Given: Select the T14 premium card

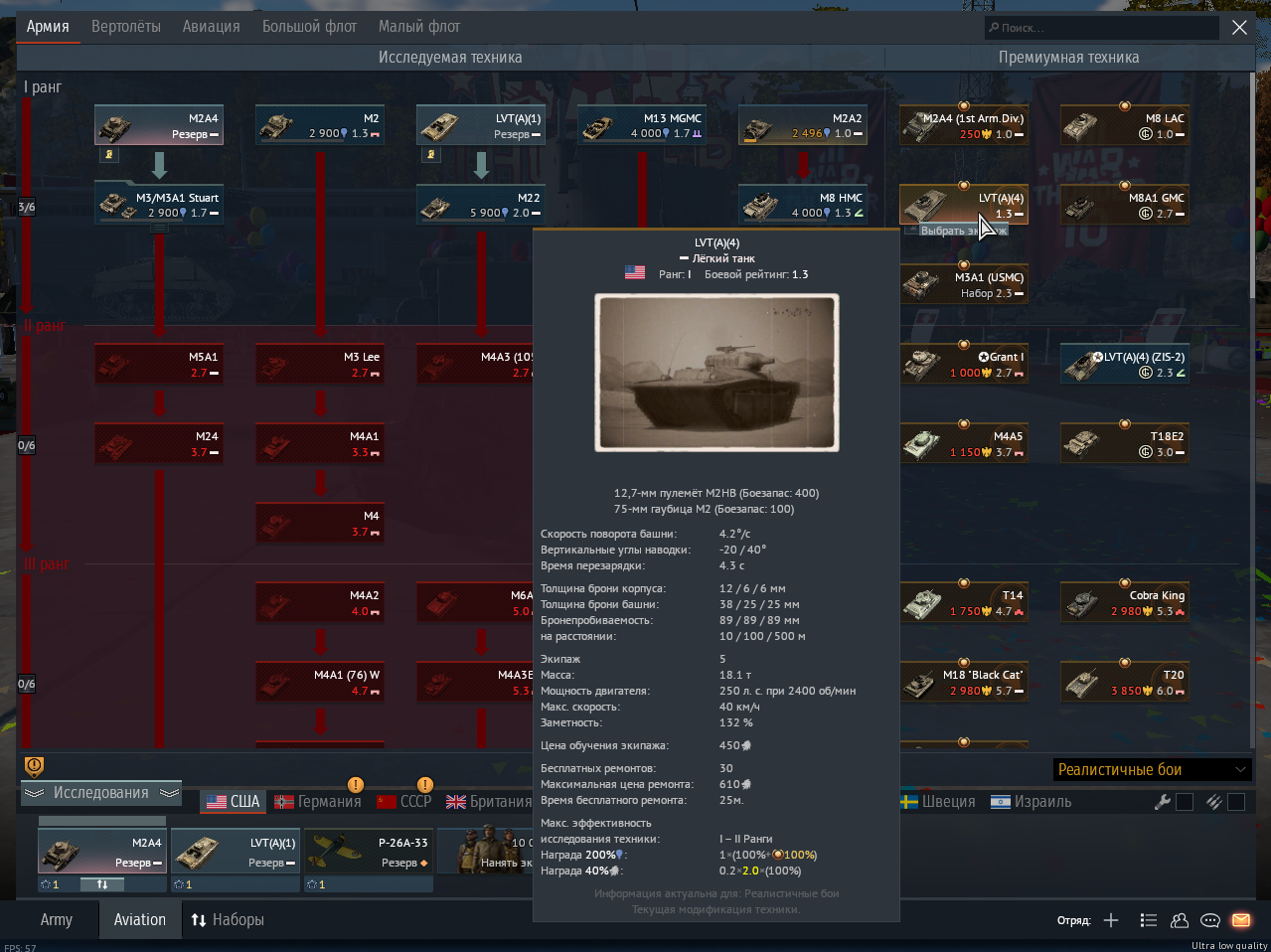Looking at the screenshot, I should tap(964, 603).
